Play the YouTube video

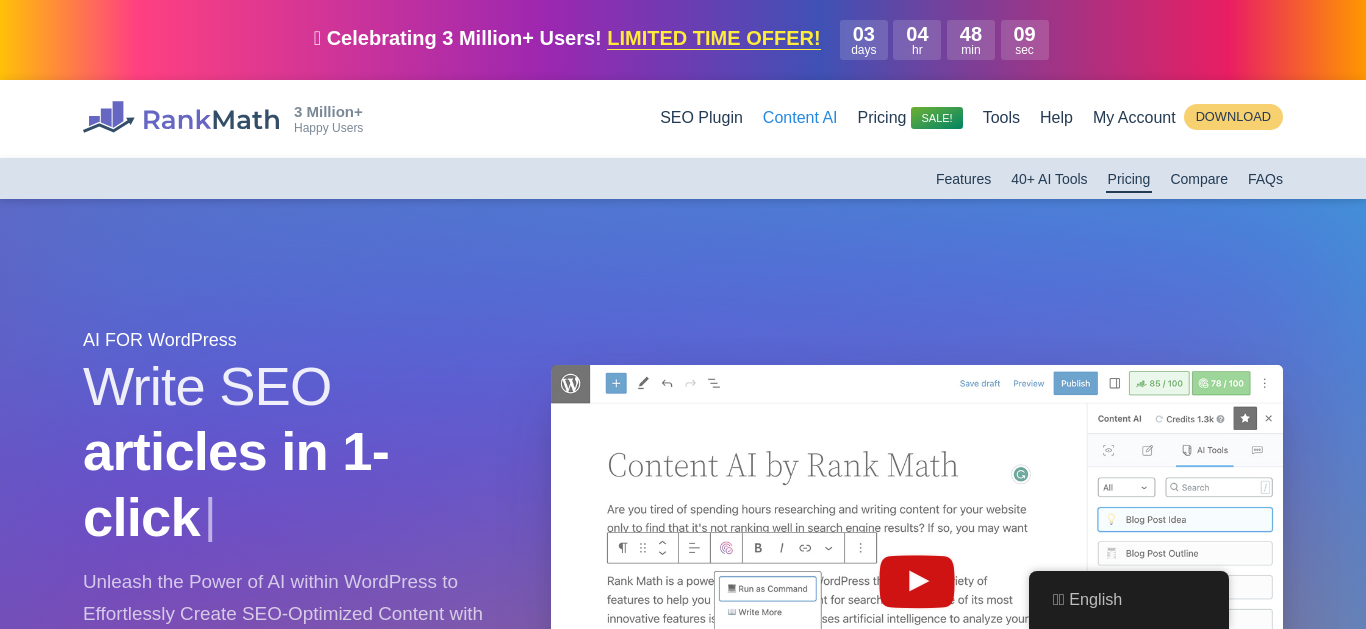(x=917, y=581)
